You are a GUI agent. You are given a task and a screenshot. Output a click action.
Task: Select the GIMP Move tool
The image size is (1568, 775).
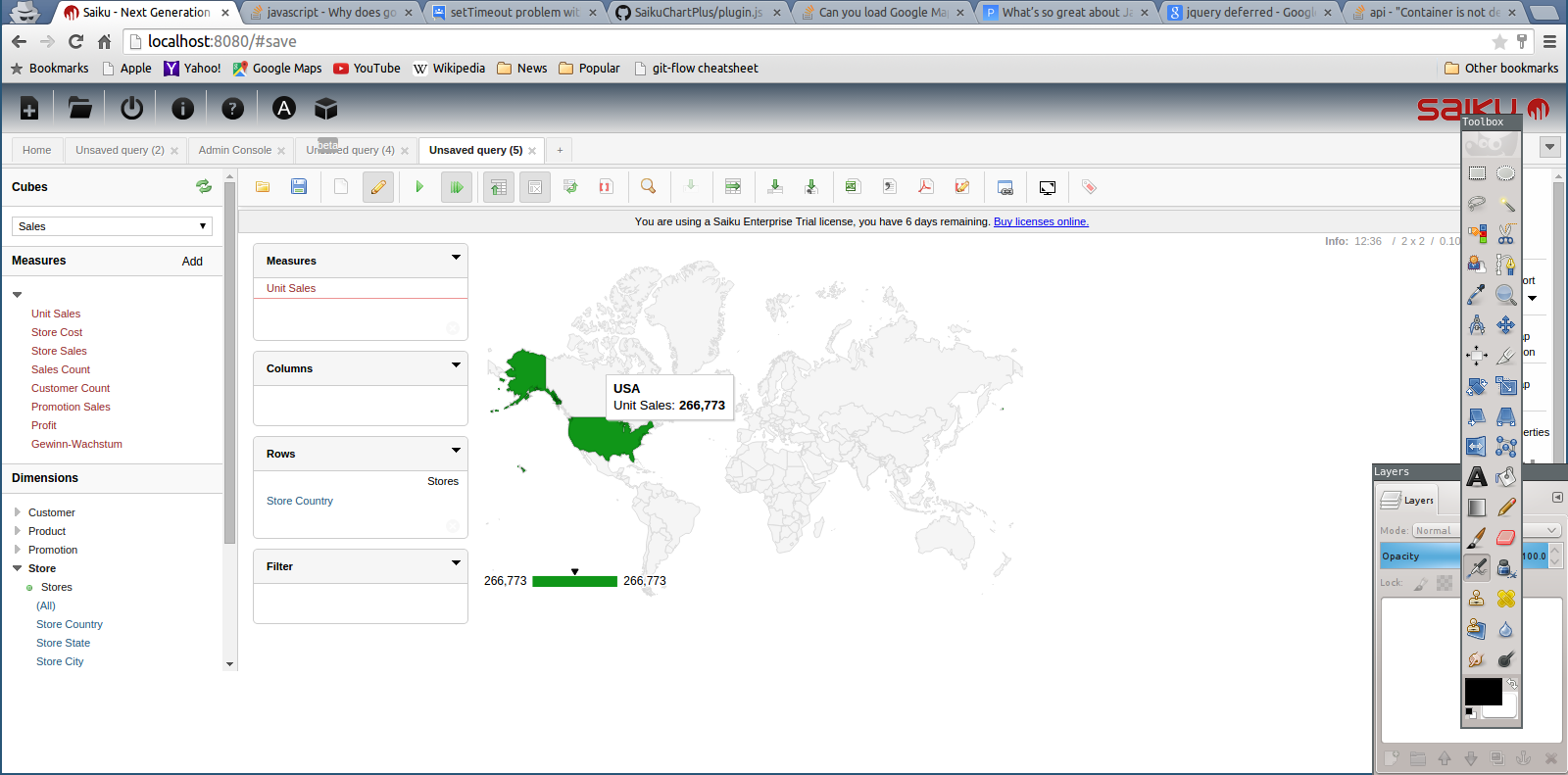1506,325
